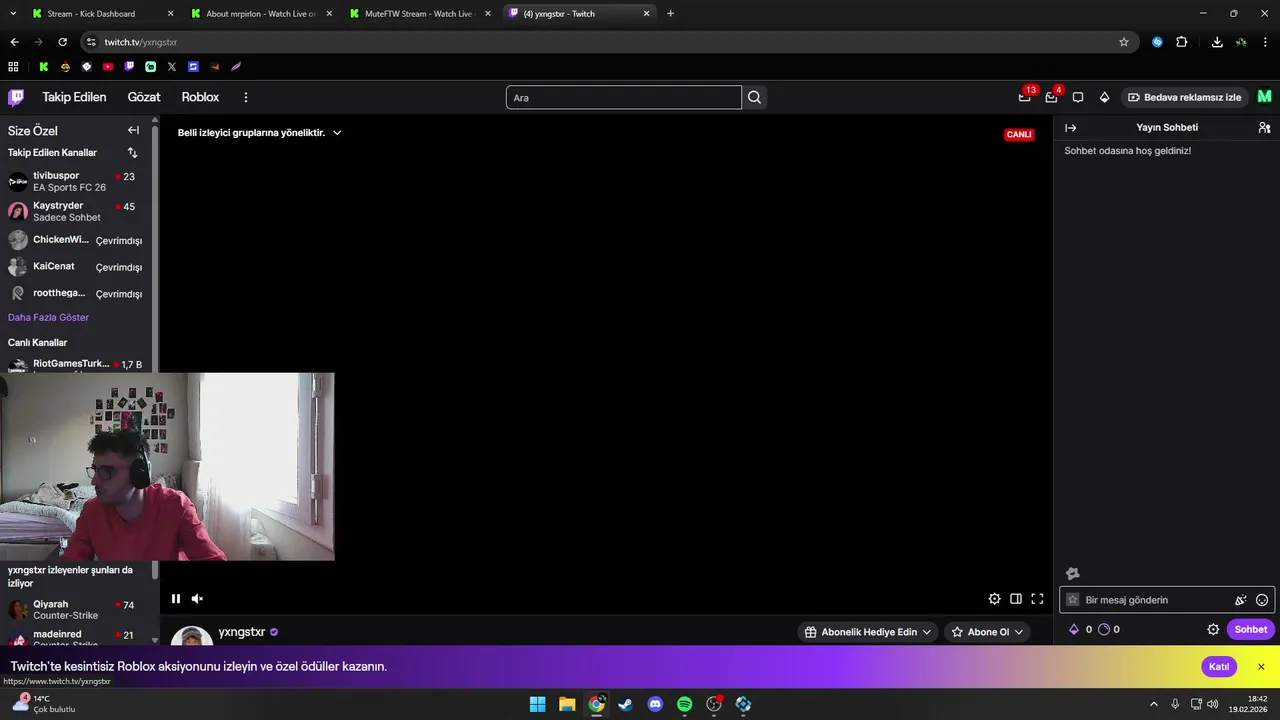
Task: Open Qiyarah Counter-Strike channel
Action: (76, 610)
